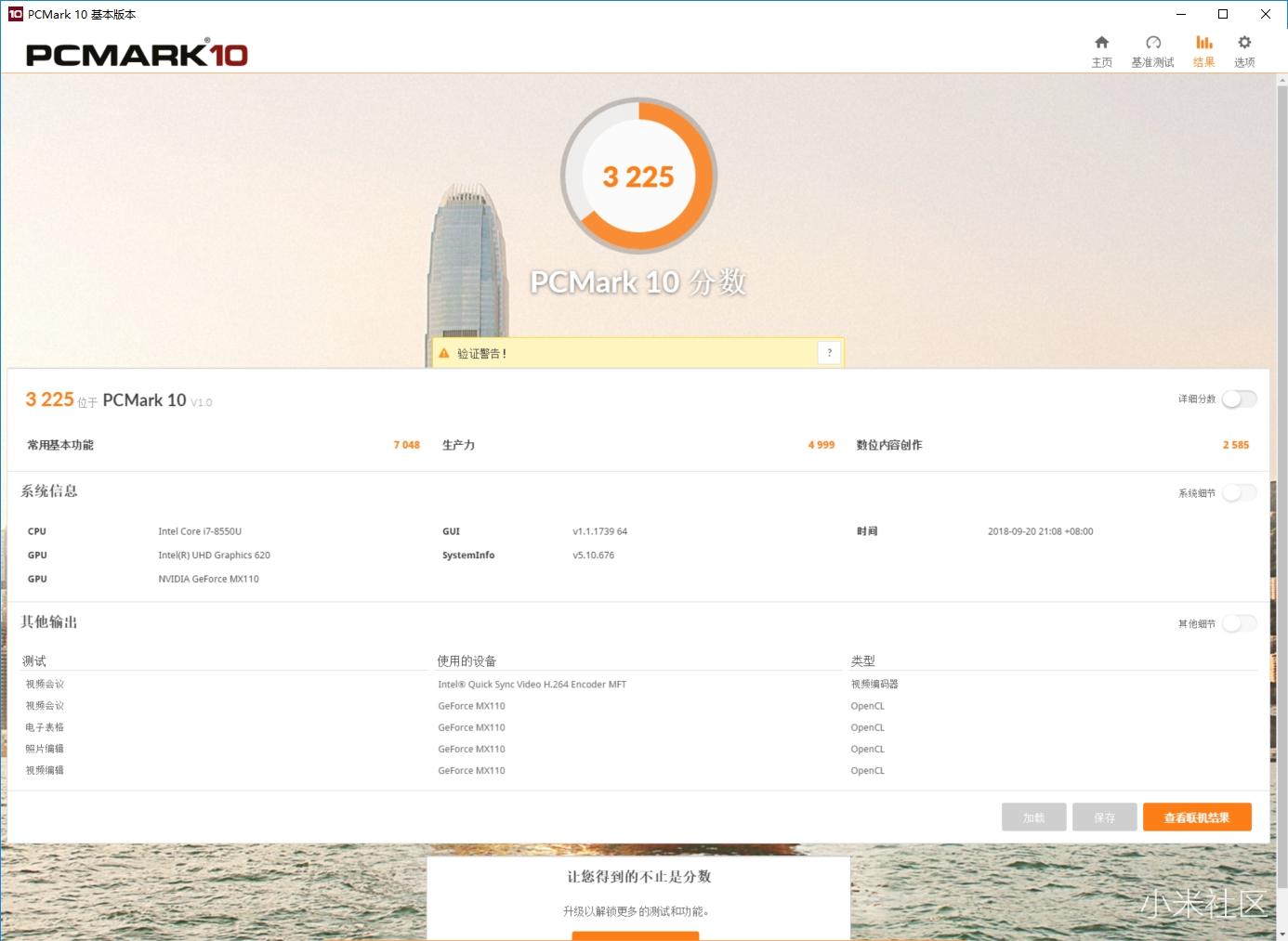Click the warning triangle icon in 验证警告 banner
The height and width of the screenshot is (941, 1288).
click(444, 353)
